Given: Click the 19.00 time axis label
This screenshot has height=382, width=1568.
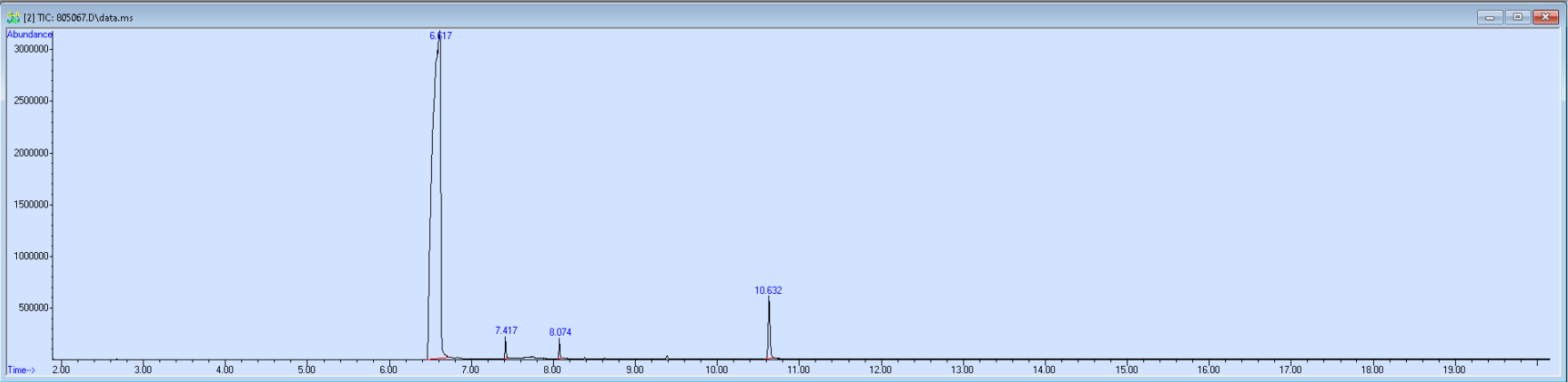Looking at the screenshot, I should pos(1454,370).
